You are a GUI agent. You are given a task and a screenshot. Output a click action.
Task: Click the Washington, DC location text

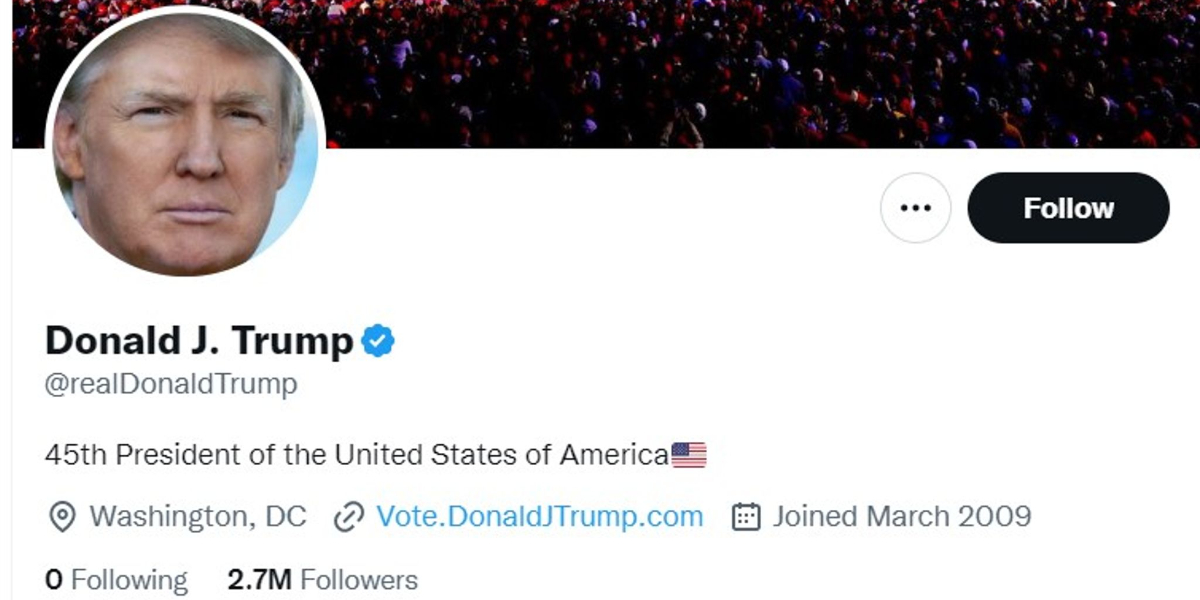coord(198,517)
